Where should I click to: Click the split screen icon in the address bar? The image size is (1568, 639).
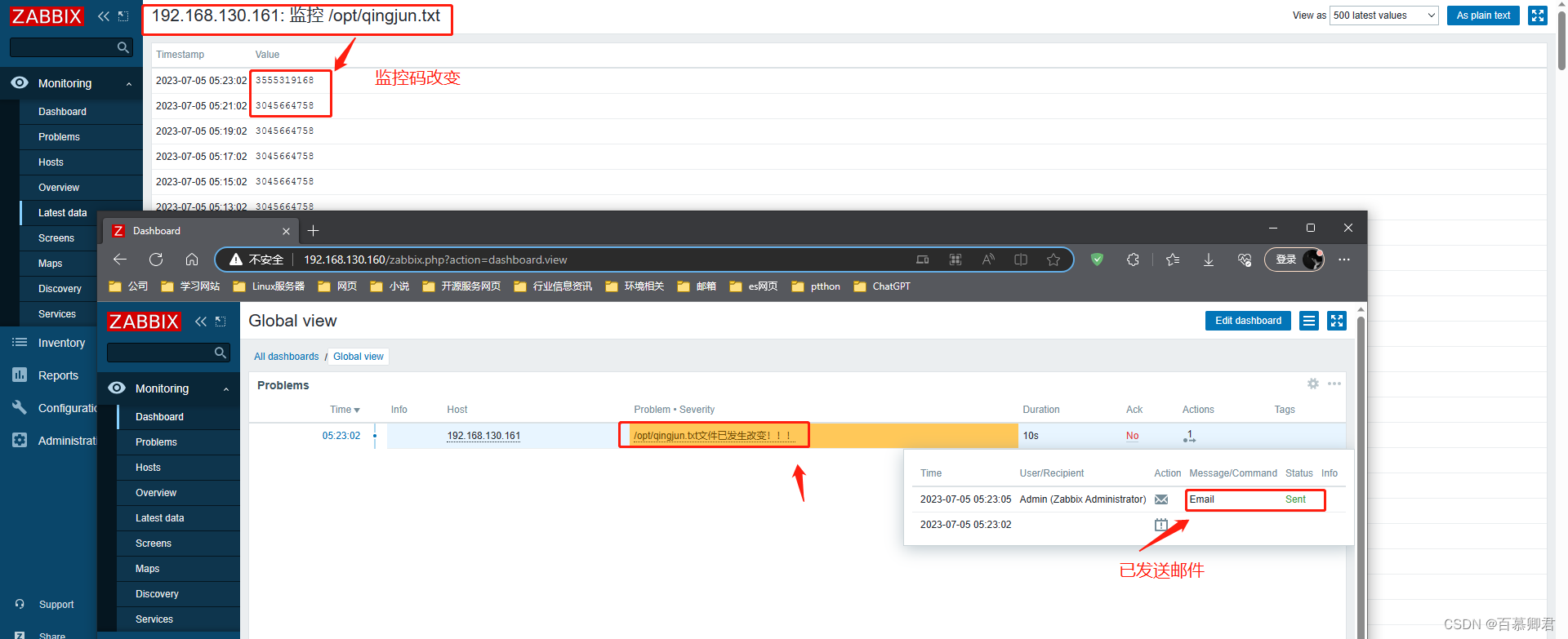tap(1021, 260)
